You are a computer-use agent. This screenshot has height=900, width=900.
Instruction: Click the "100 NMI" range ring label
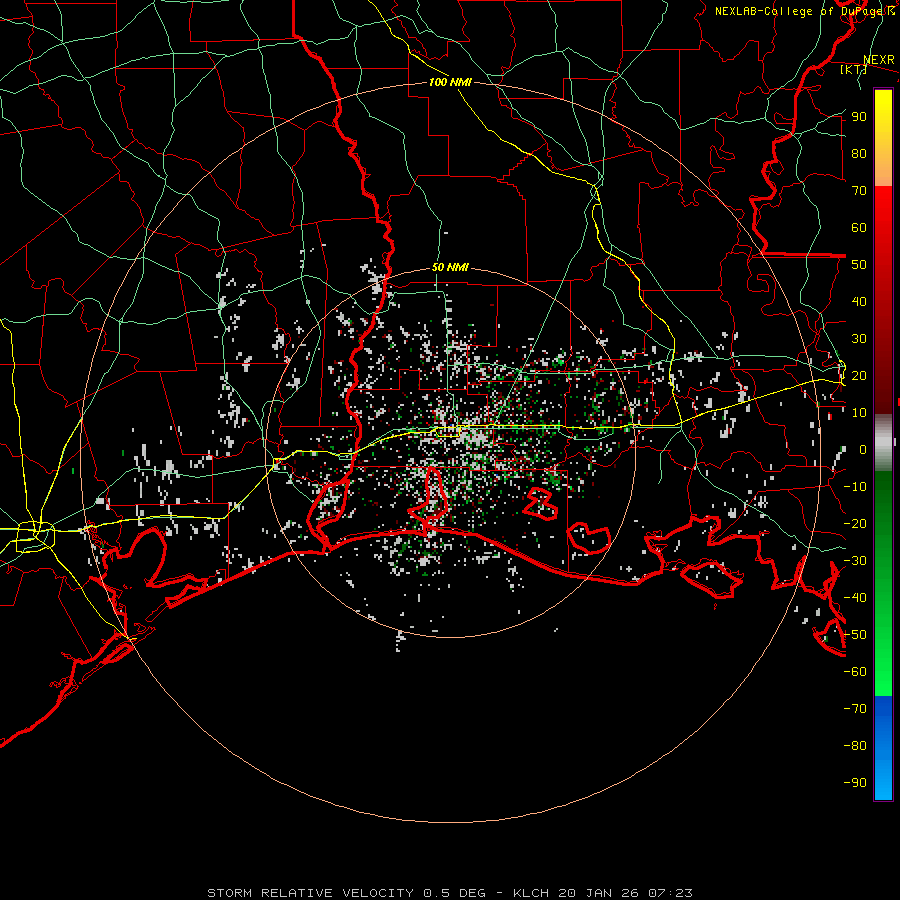tap(450, 82)
